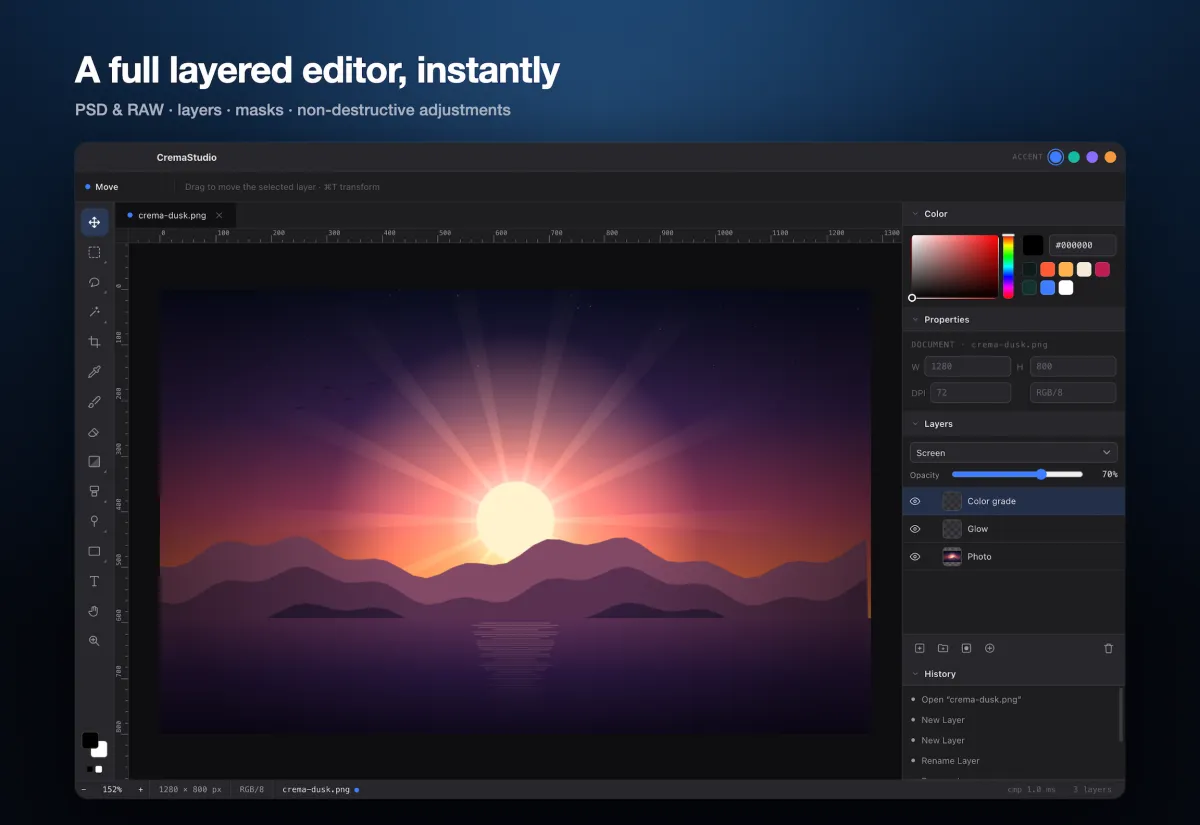The height and width of the screenshot is (825, 1200).
Task: Hide the Color grade layer
Action: pos(915,501)
